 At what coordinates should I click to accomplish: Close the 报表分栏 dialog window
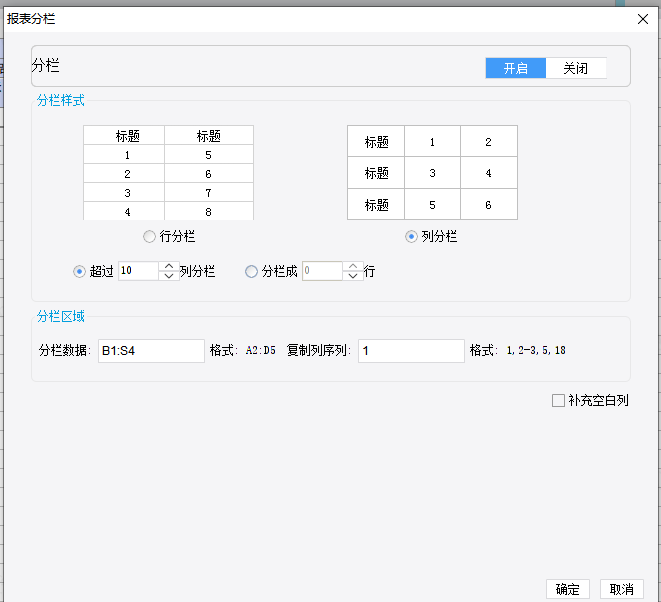point(642,19)
